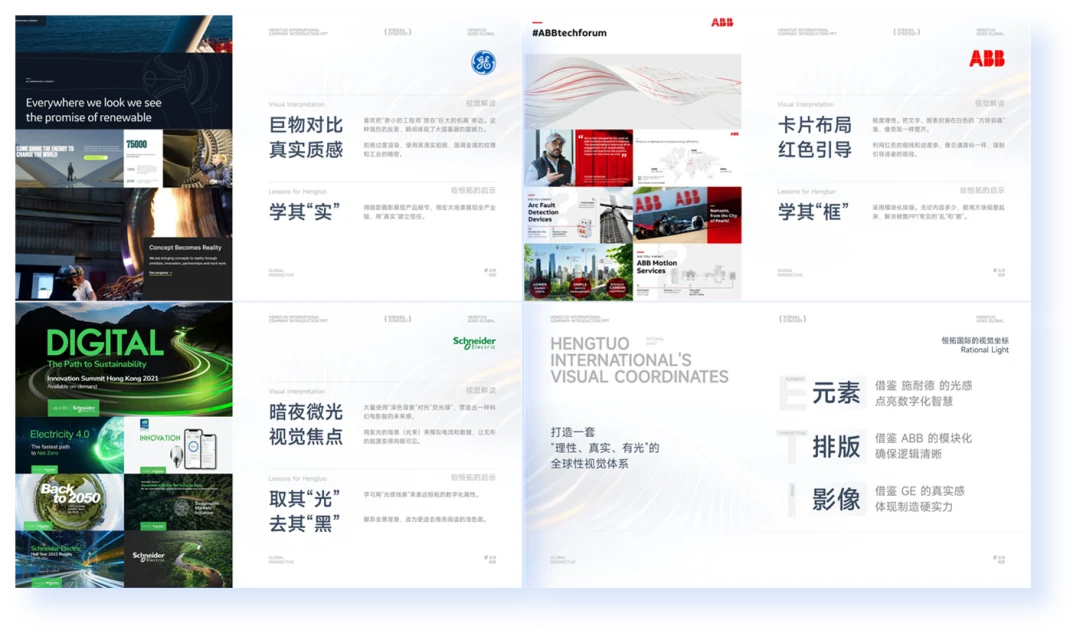Open the Schneider Electric light-trails thumbnail

(70, 559)
